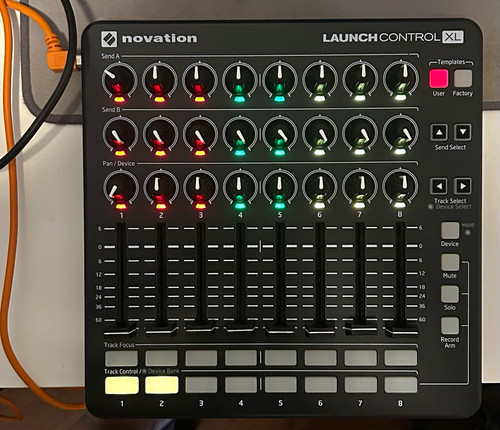Touch the Send B knob on channel 8
Viewport: 500px width, 430px height.
pos(401,133)
